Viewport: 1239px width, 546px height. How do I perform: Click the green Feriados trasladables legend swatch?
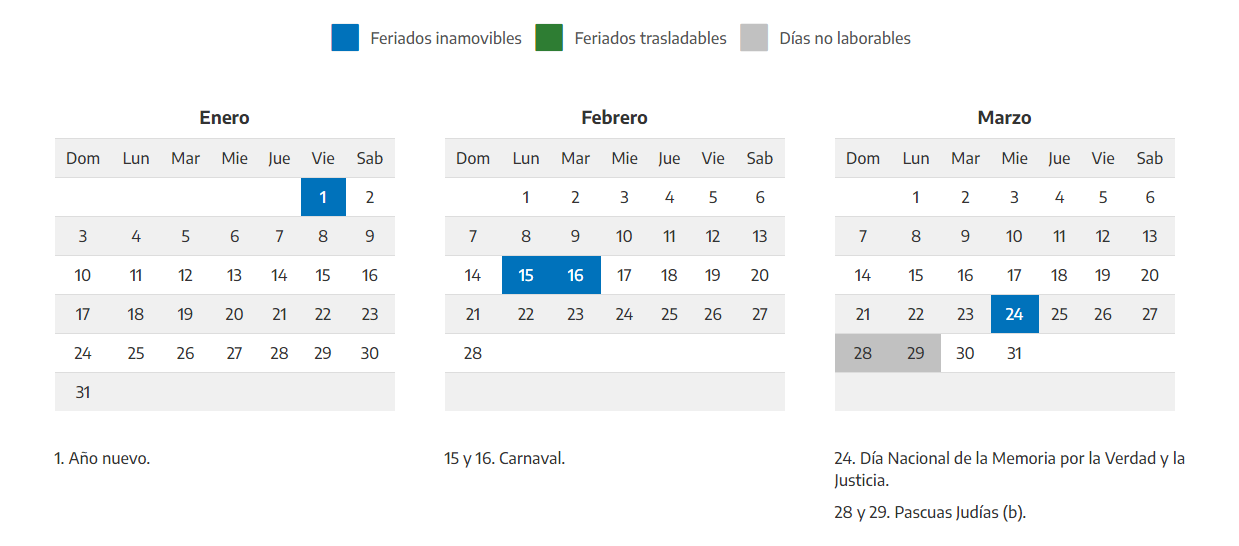(549, 38)
